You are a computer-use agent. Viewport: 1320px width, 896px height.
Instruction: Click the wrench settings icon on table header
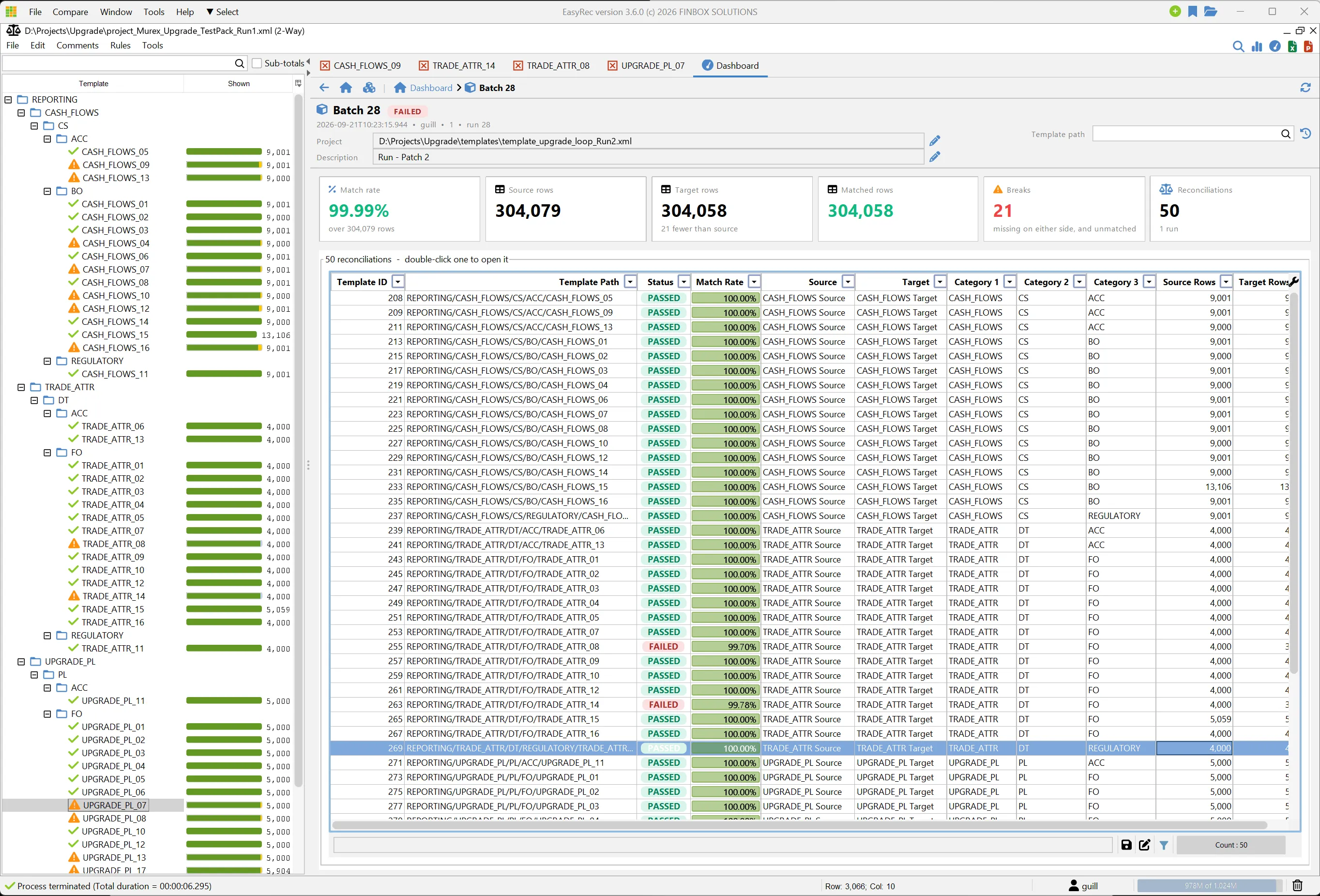pos(1294,281)
